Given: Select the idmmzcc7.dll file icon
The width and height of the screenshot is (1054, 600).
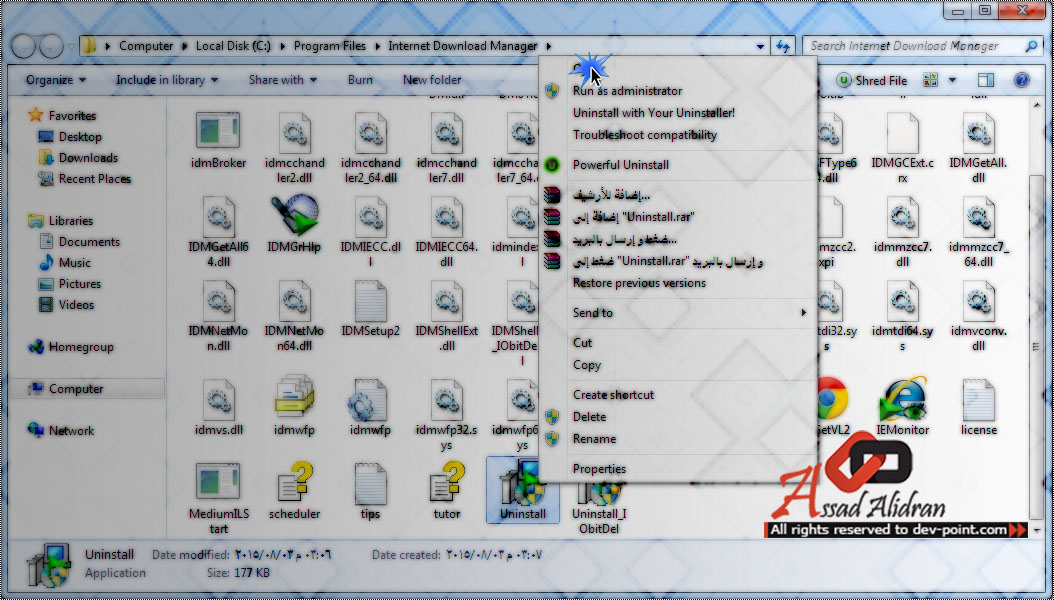Looking at the screenshot, I should (903, 215).
